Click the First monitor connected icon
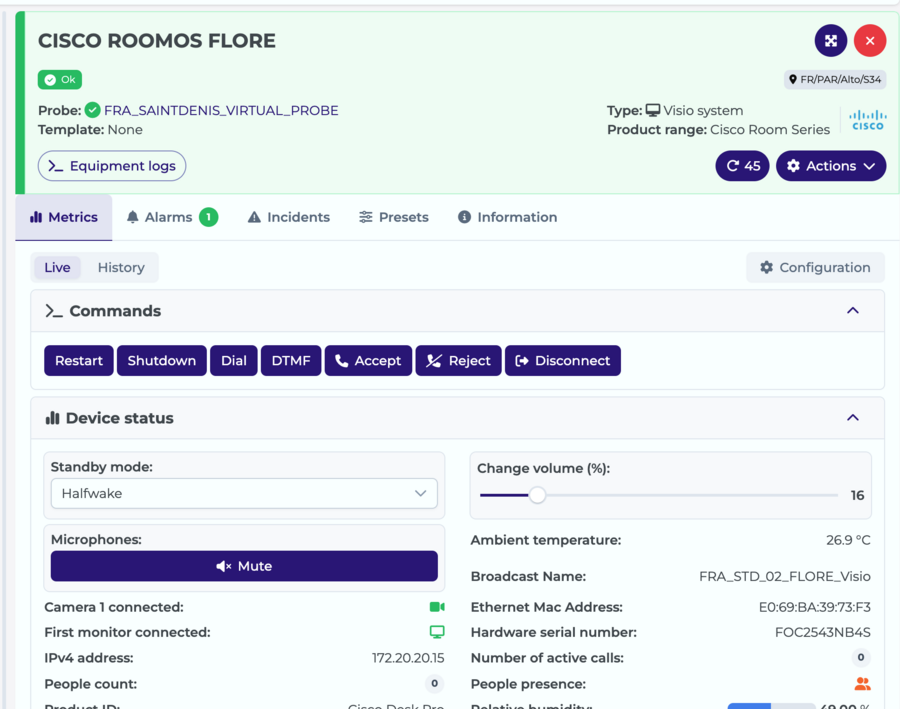The width and height of the screenshot is (900, 709). 437,632
